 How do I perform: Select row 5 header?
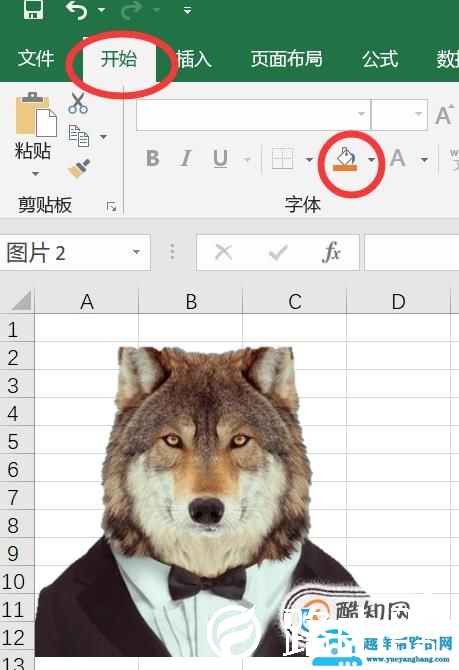click(17, 441)
